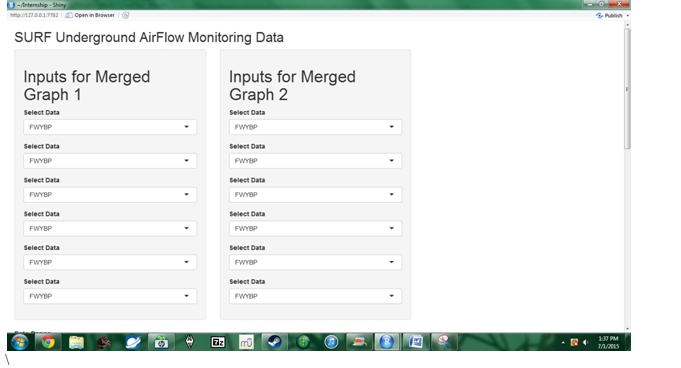
Task: Open first Select Data dropdown in Graph 2
Action: (315, 127)
